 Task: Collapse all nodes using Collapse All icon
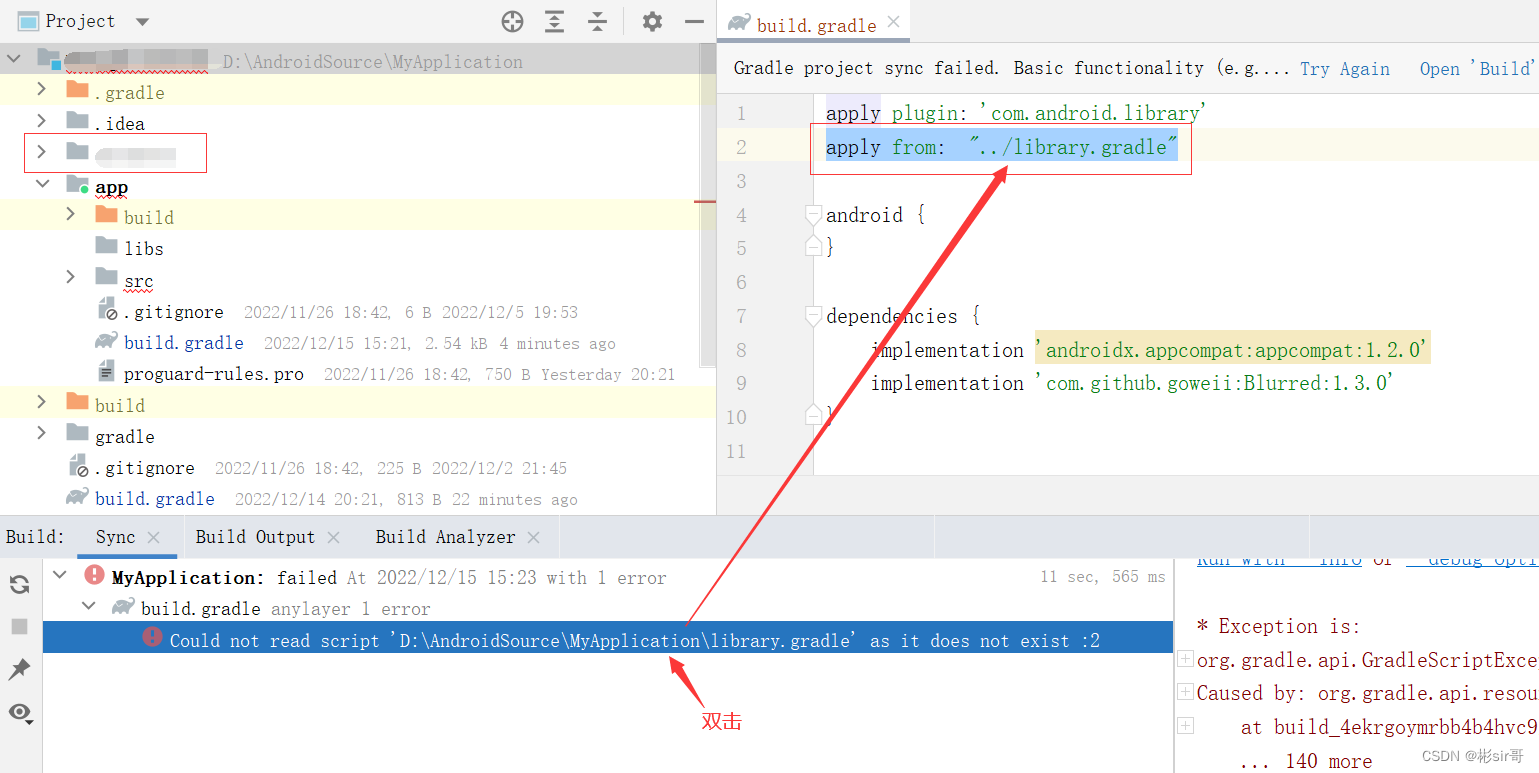tap(597, 20)
